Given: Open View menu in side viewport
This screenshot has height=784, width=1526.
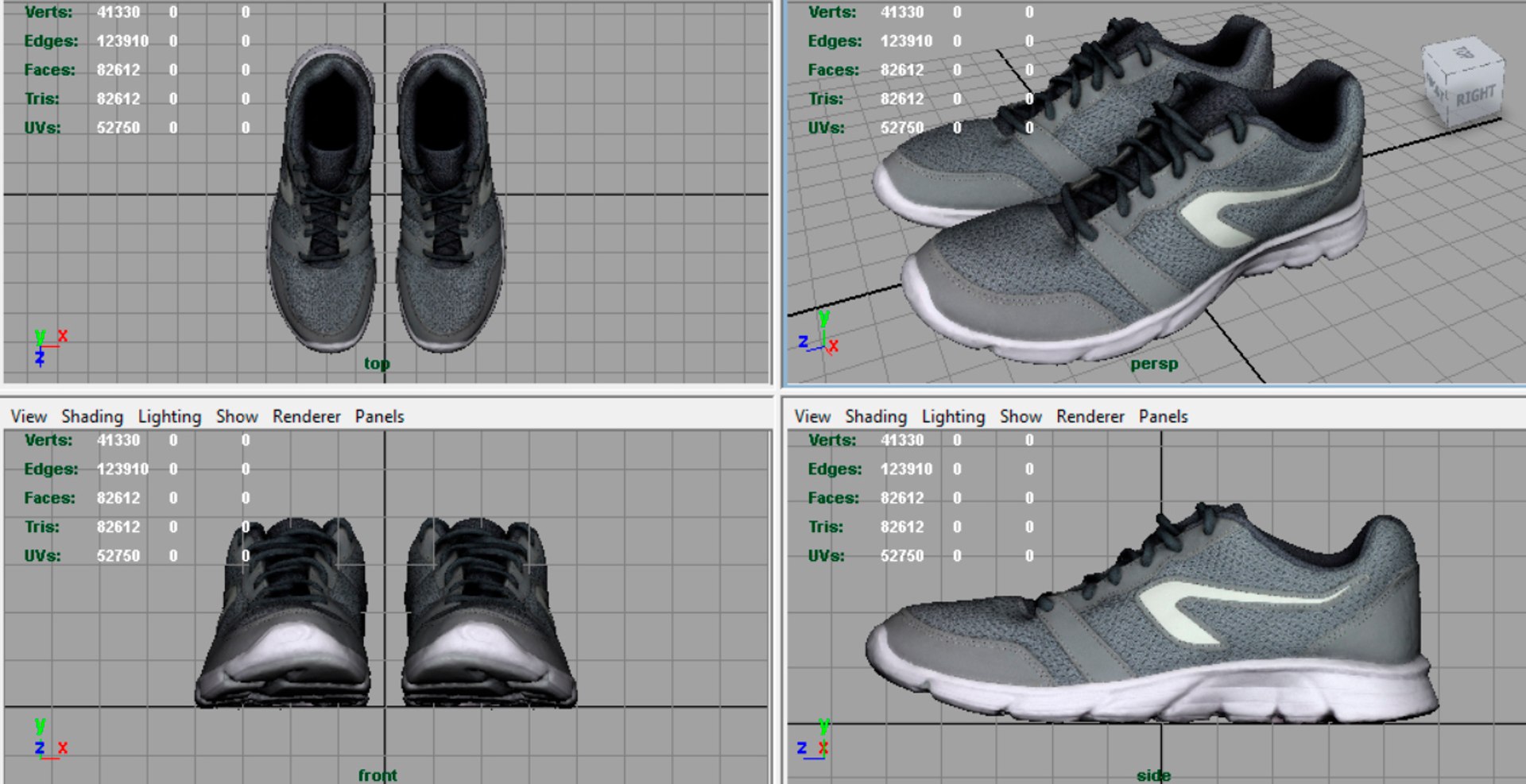Looking at the screenshot, I should (x=812, y=416).
